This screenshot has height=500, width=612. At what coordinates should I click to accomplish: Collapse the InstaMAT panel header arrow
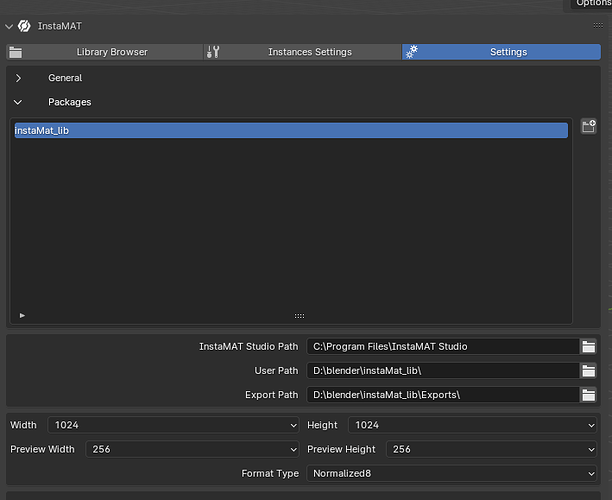(9, 26)
